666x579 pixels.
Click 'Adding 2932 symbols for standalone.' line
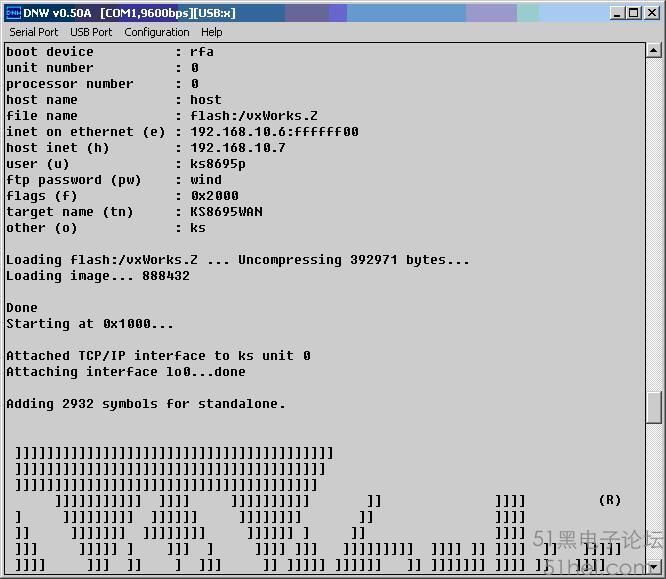146,404
